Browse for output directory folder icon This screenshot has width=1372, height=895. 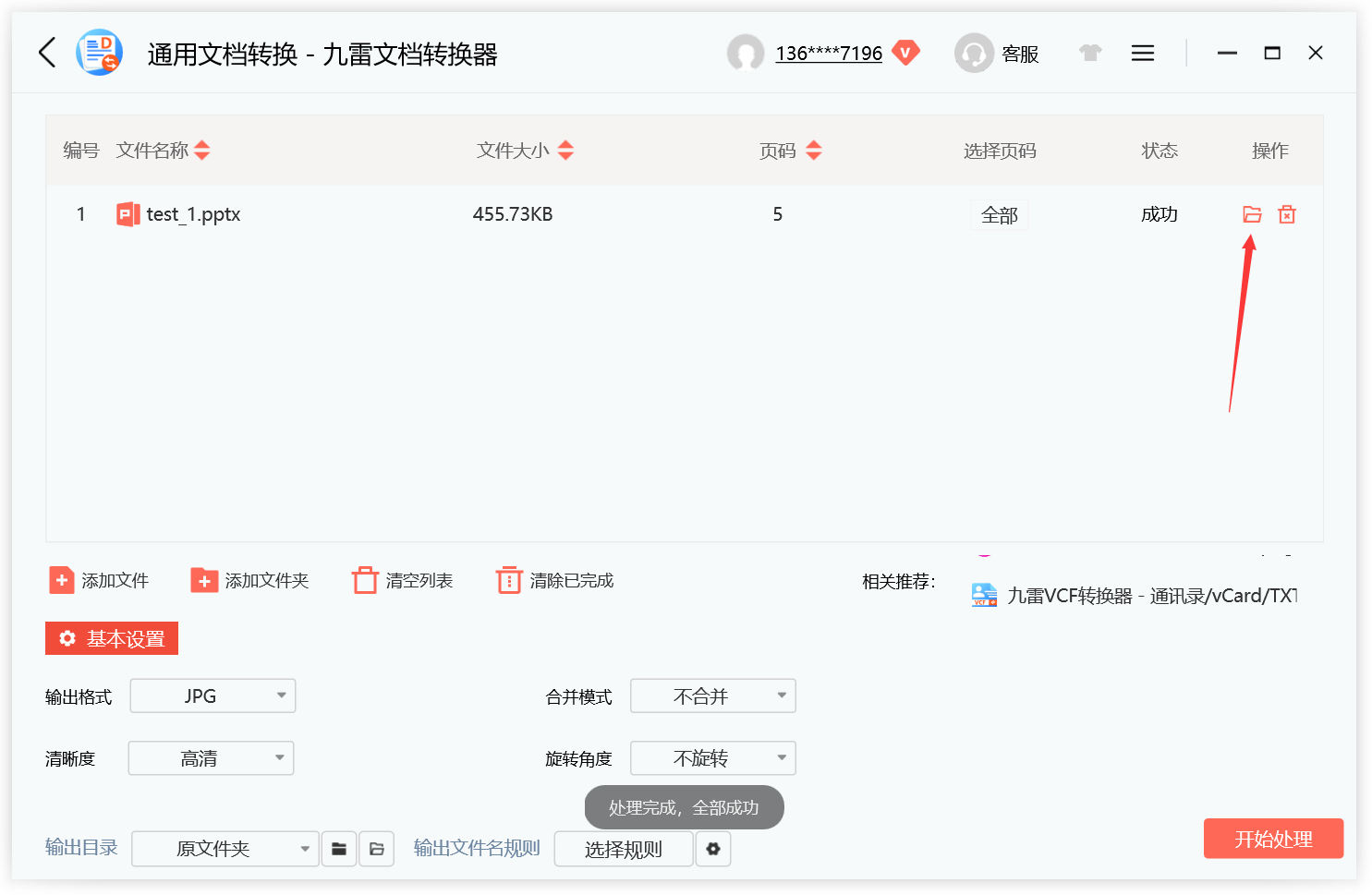click(x=339, y=849)
